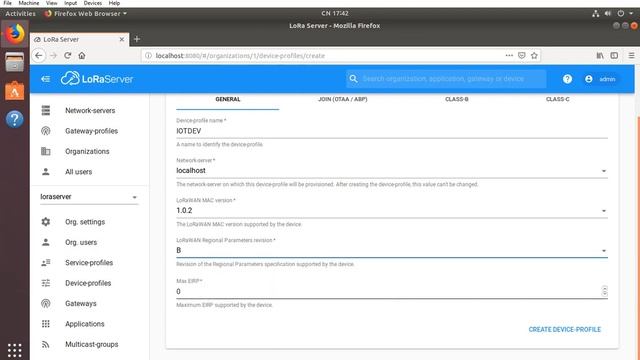Open the Gateway-profiles link
Screen dimensions: 640x360
[91, 131]
